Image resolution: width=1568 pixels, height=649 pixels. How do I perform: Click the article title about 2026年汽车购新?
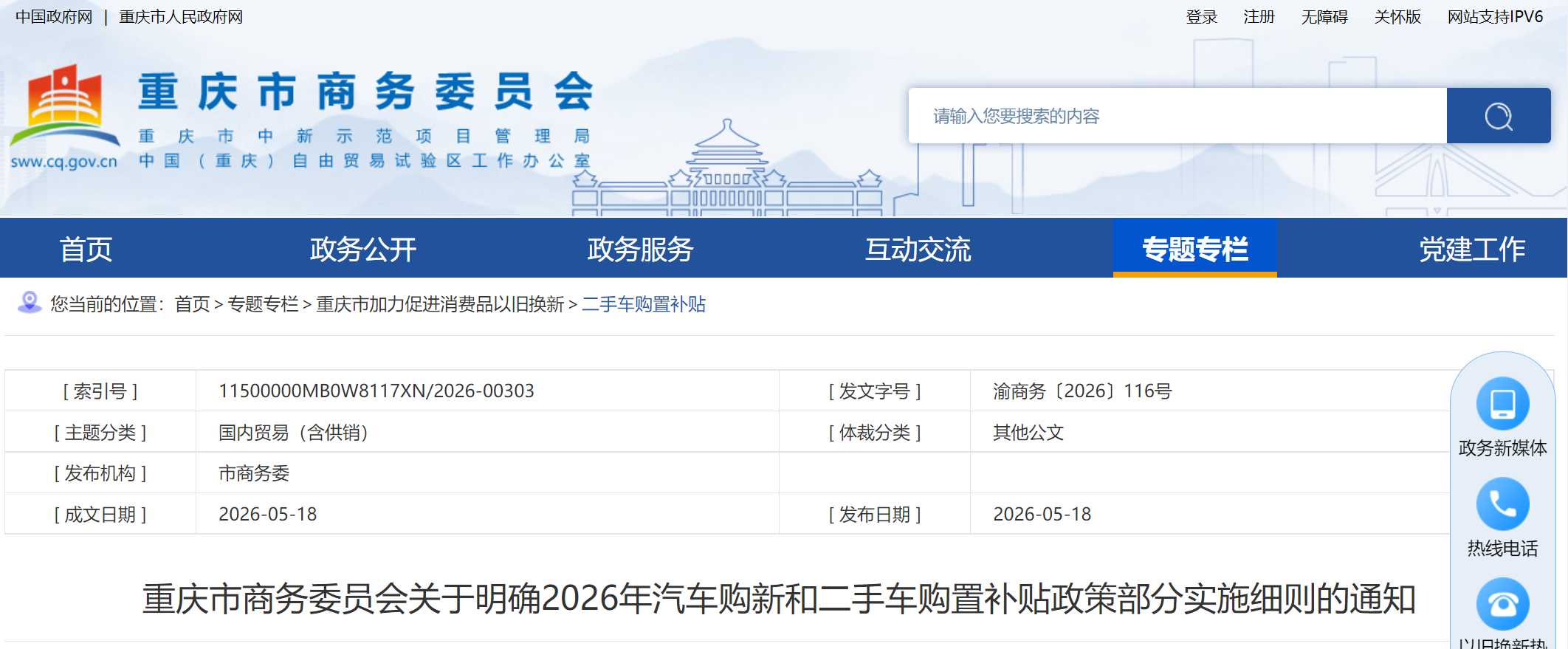pyautogui.click(x=779, y=599)
